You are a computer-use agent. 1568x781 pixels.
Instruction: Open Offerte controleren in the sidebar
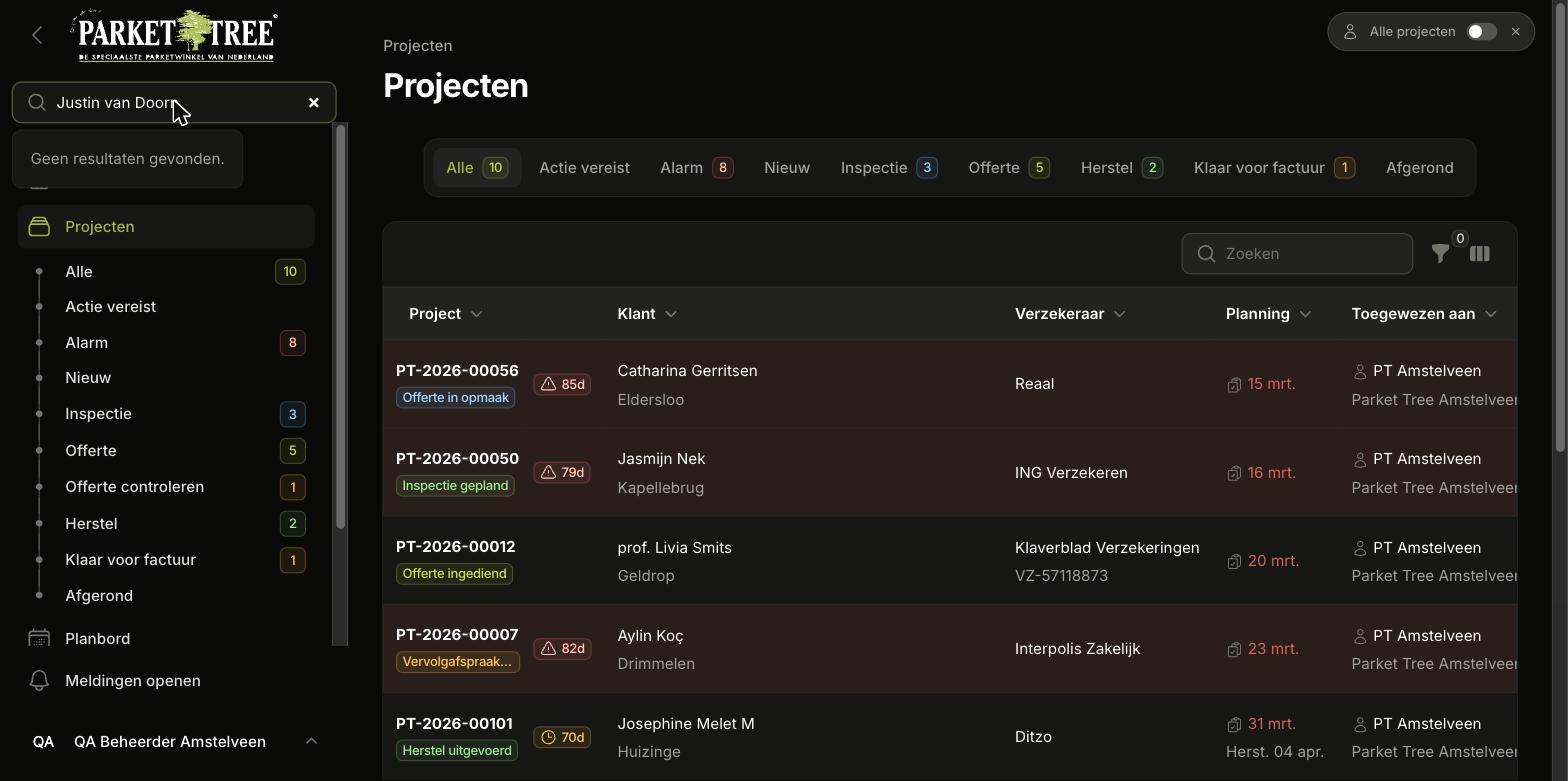click(x=135, y=487)
